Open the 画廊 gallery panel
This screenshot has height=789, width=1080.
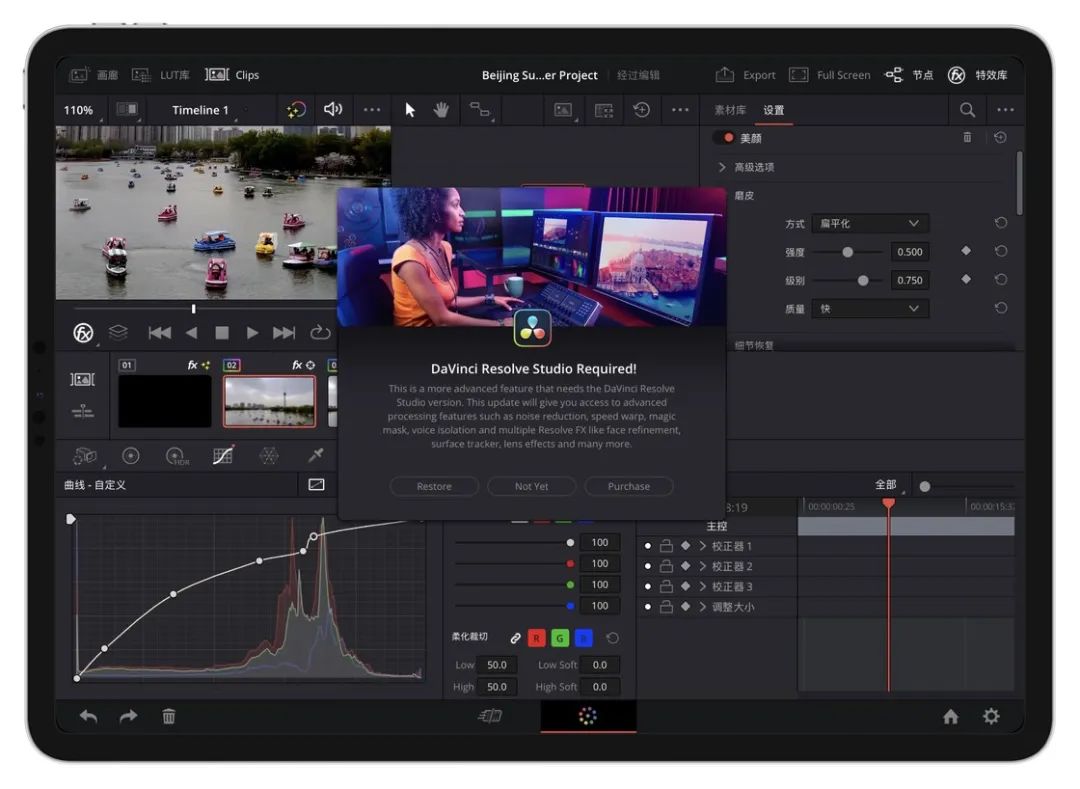[94, 75]
